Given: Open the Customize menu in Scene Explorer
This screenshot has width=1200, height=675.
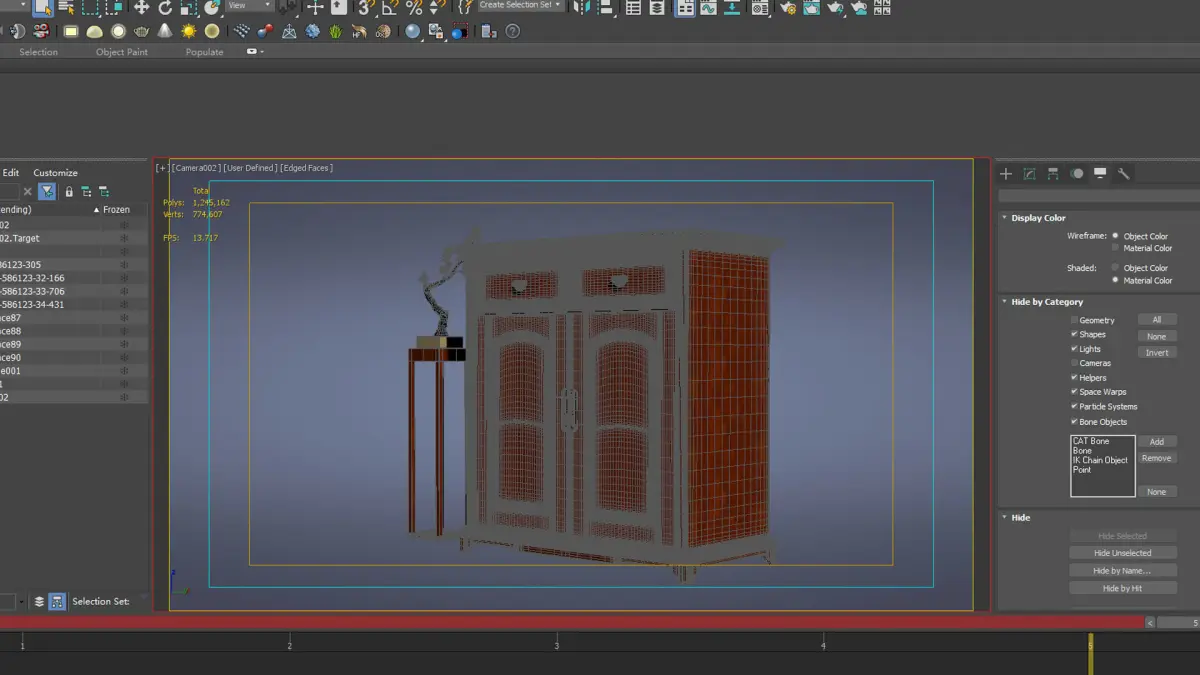Looking at the screenshot, I should [x=55, y=173].
